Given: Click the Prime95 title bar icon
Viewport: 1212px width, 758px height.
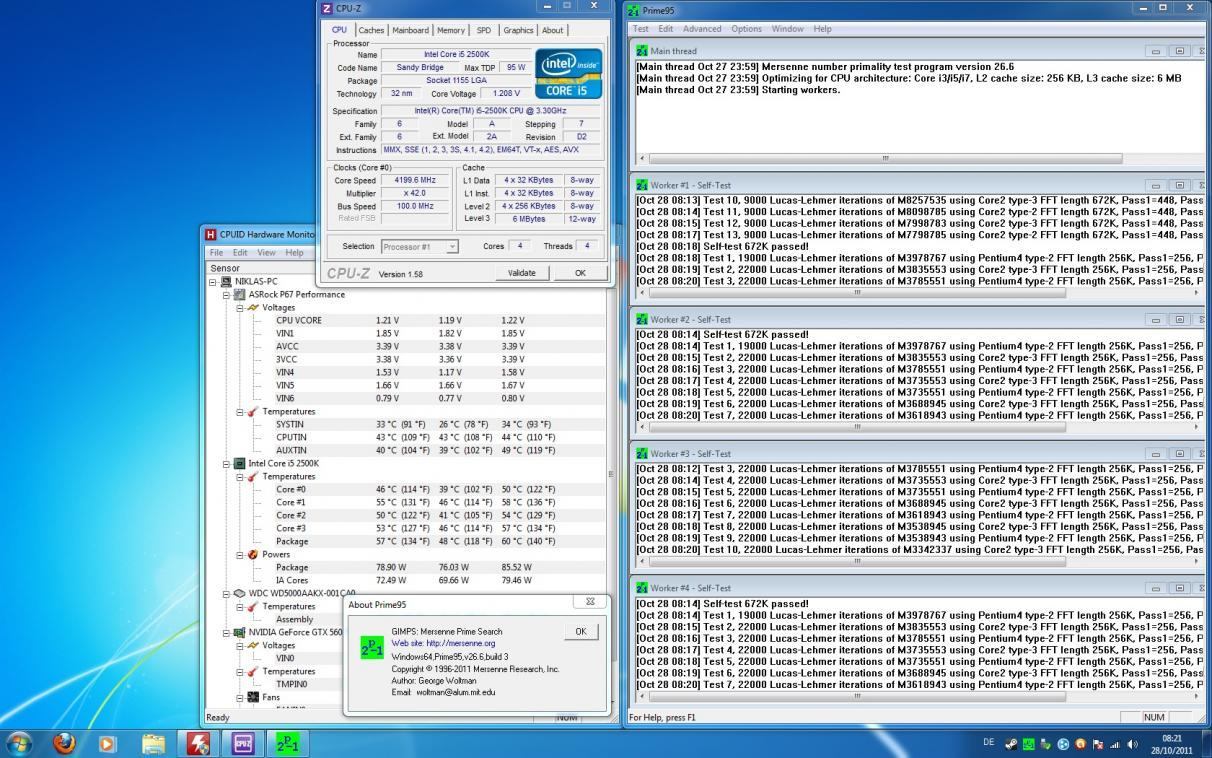Looking at the screenshot, I should 633,9.
